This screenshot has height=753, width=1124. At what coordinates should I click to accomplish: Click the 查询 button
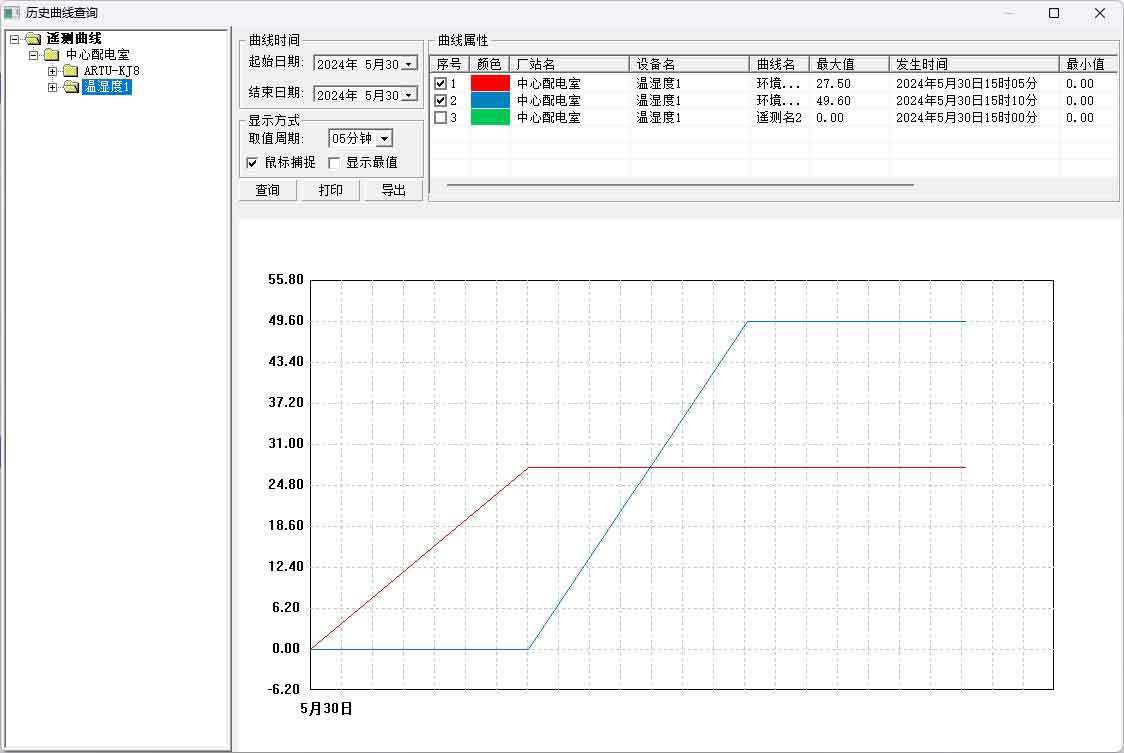coord(267,190)
